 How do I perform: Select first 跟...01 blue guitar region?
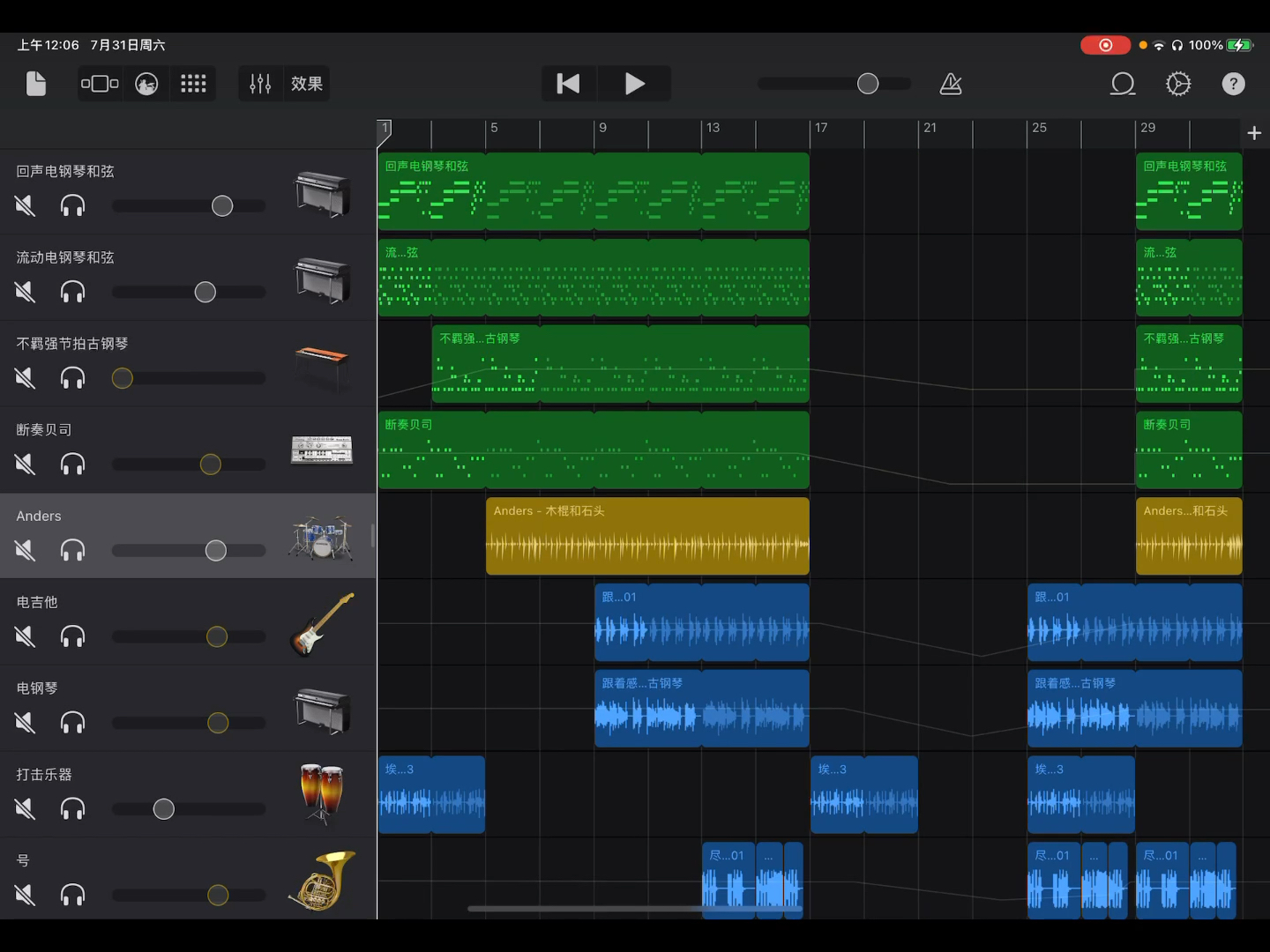(x=702, y=622)
